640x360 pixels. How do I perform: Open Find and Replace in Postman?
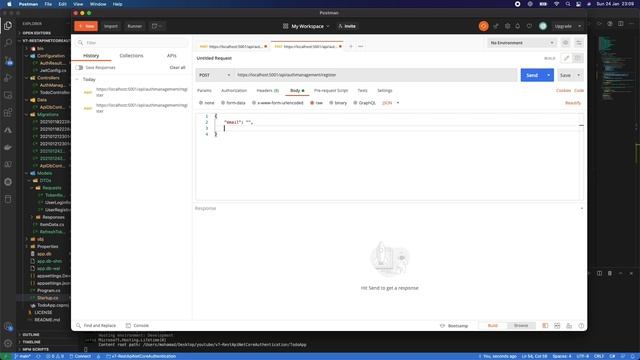click(x=96, y=326)
